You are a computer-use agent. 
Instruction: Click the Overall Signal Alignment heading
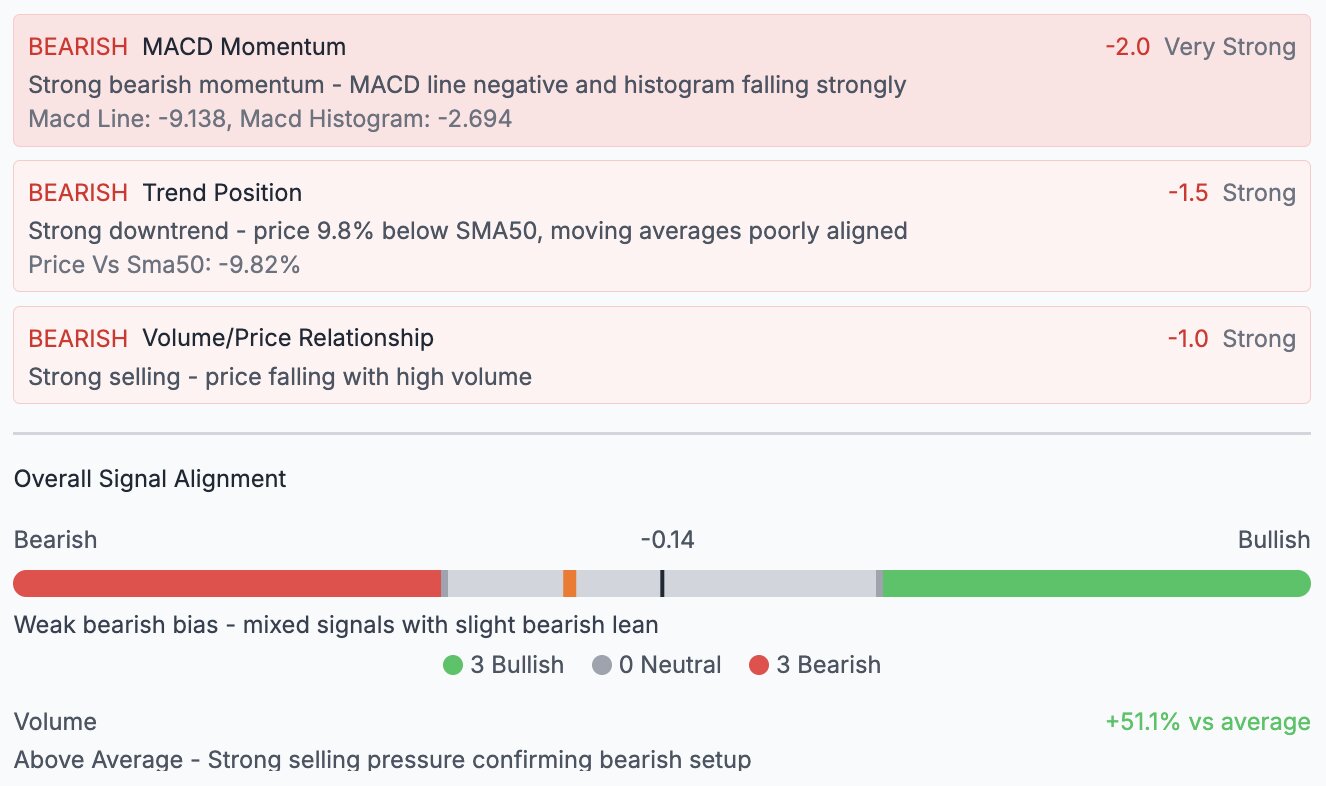coord(150,479)
